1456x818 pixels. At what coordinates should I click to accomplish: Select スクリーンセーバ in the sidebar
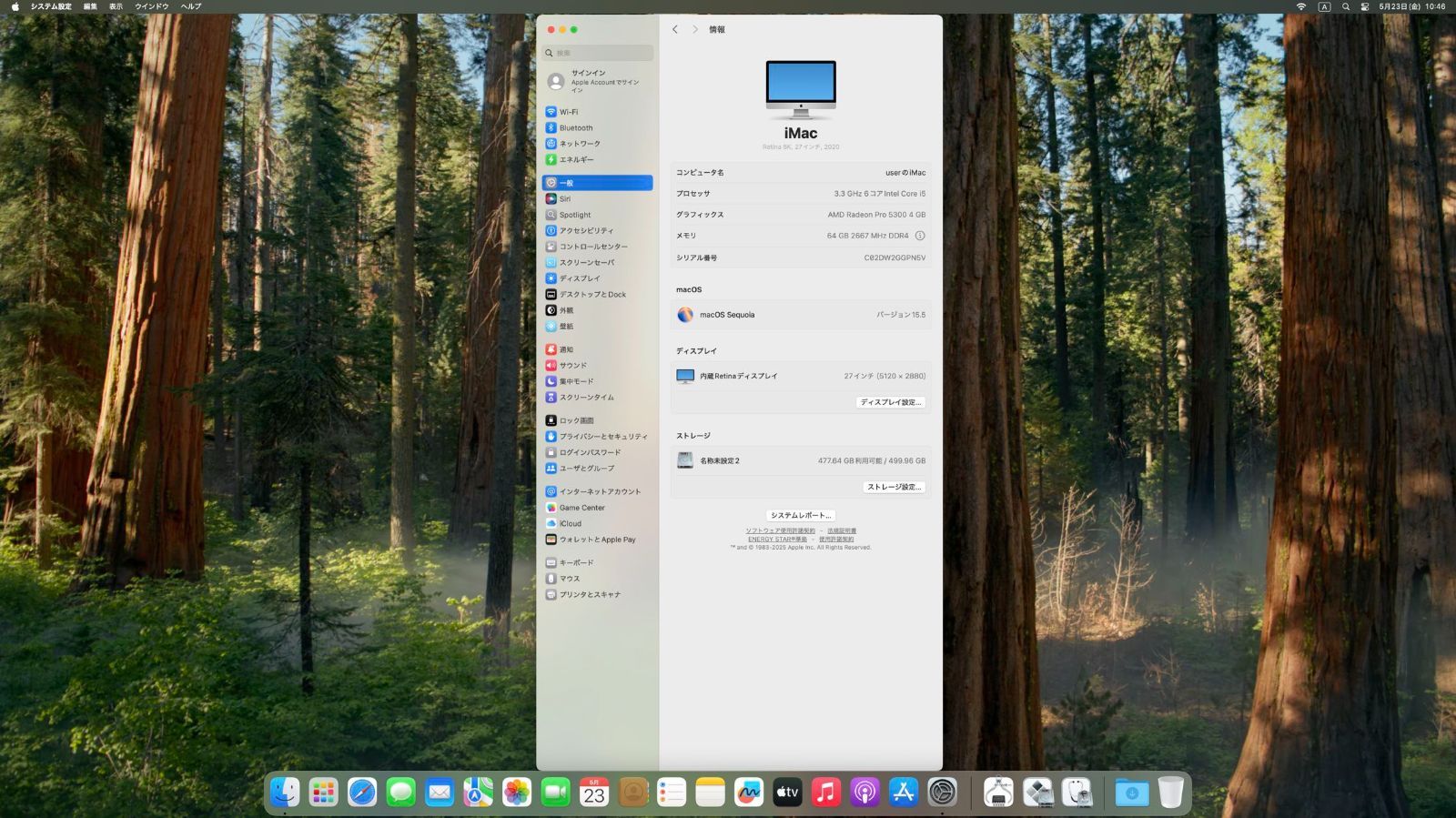point(597,263)
